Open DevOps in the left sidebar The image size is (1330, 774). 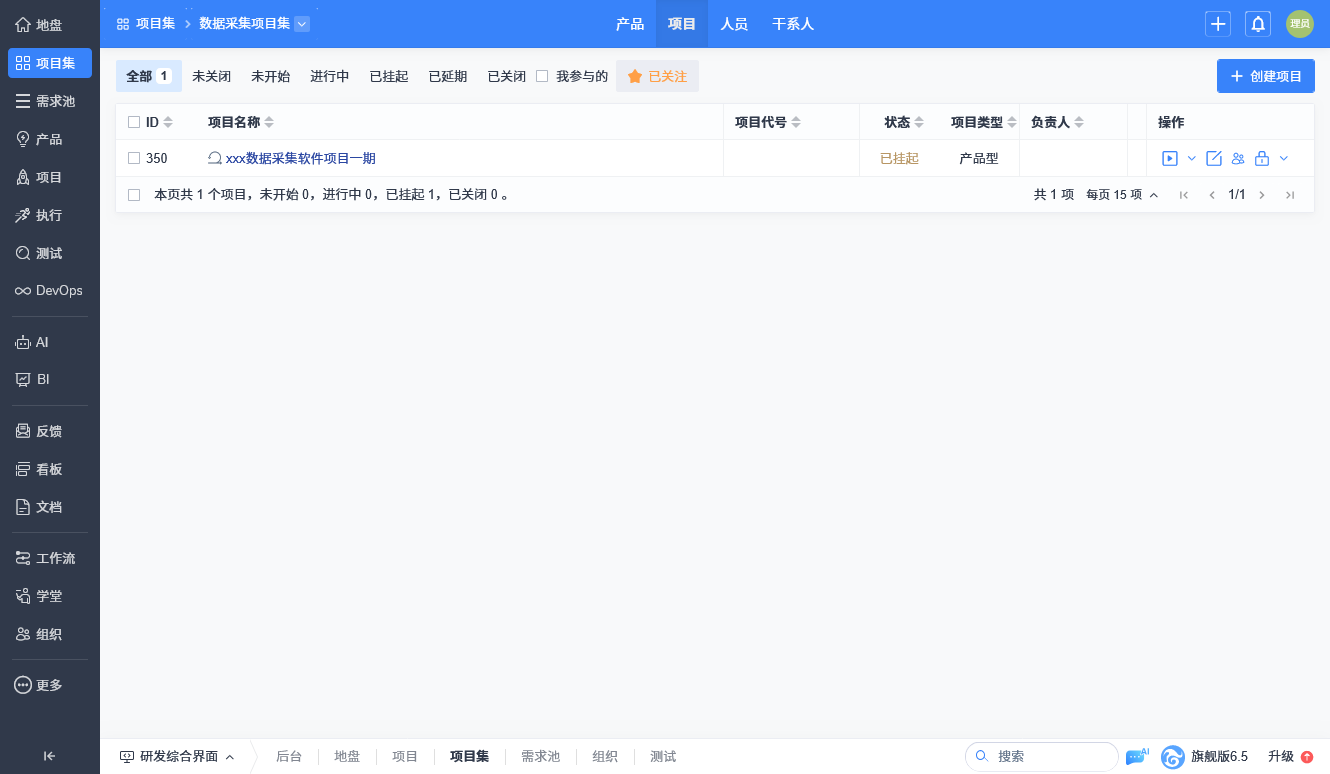tap(50, 291)
